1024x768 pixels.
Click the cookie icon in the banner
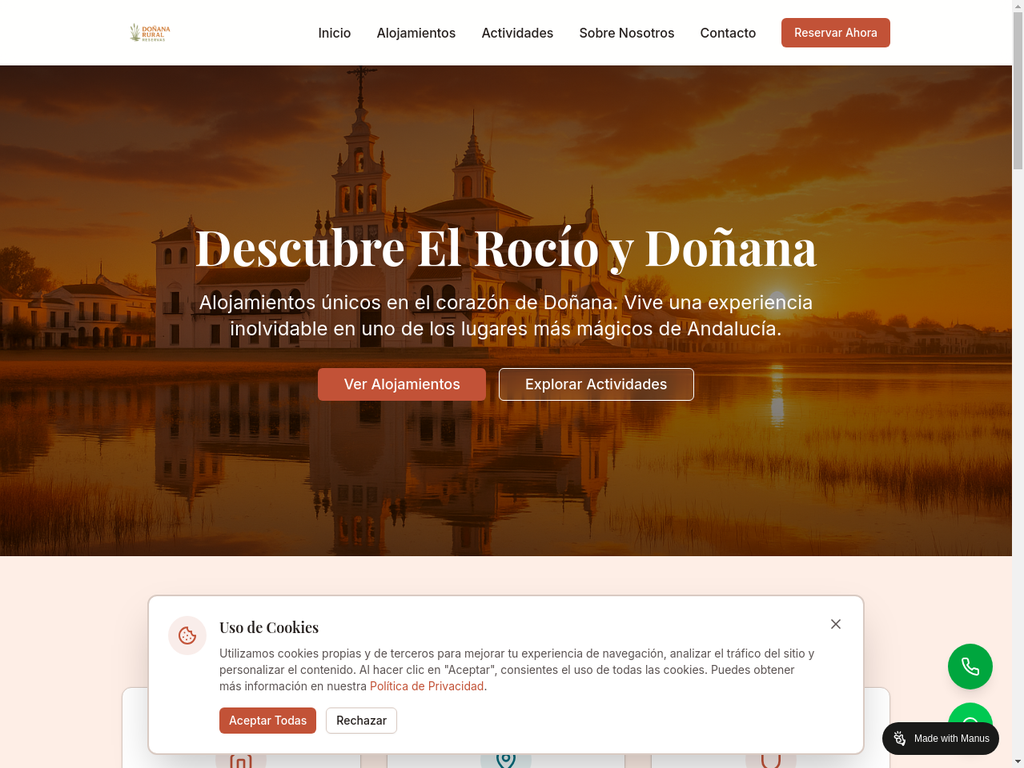click(187, 635)
